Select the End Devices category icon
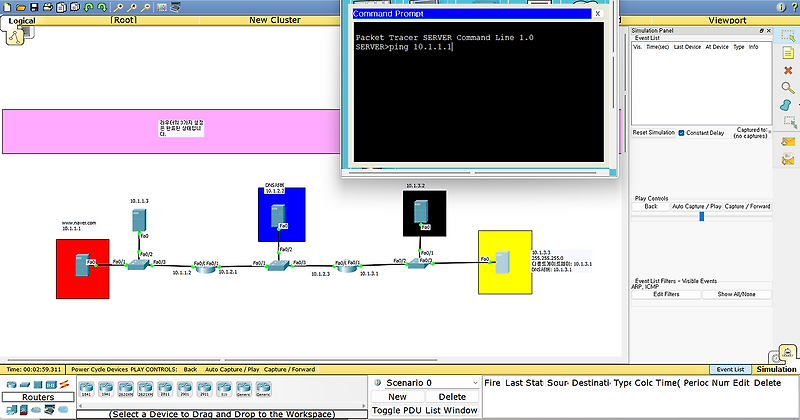This screenshot has width=800, height=420. point(11,409)
